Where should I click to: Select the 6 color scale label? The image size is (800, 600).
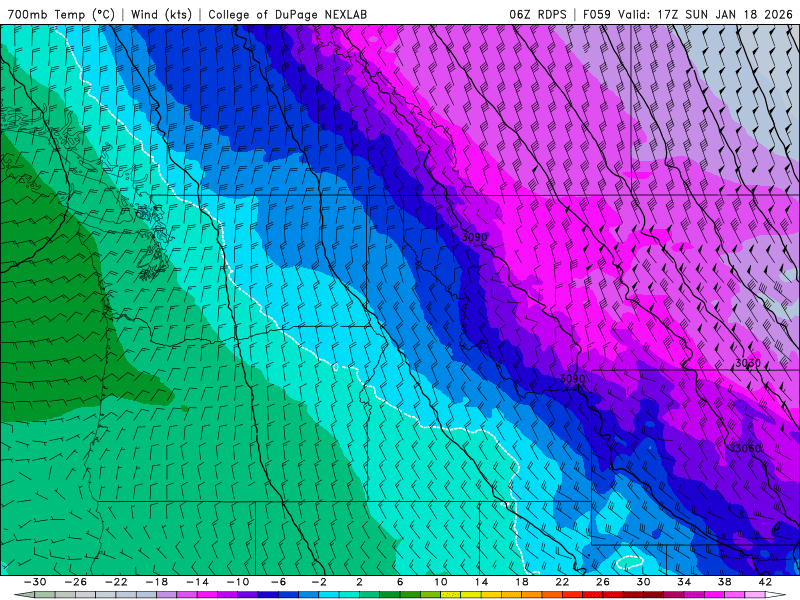point(400,582)
